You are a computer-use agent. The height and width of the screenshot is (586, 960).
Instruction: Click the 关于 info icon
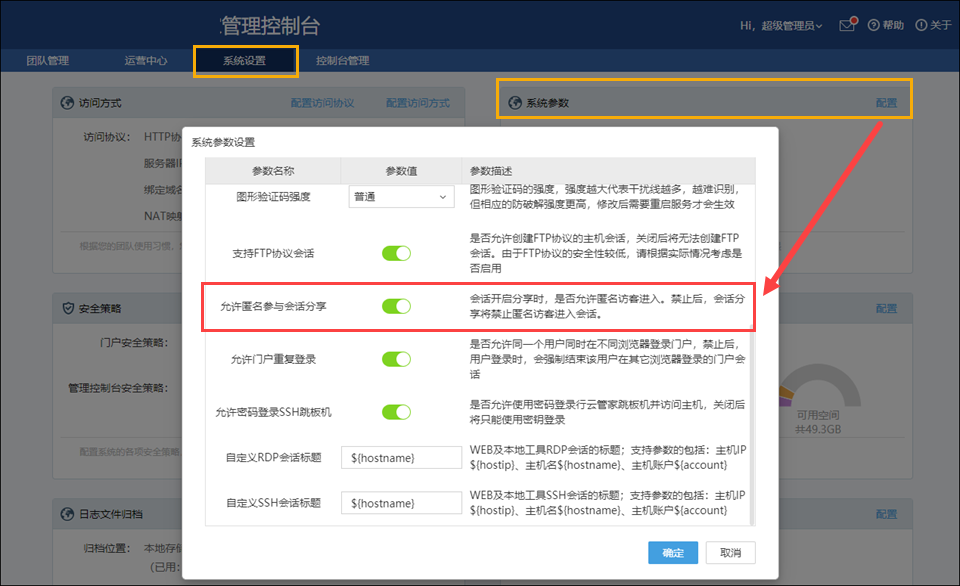click(919, 25)
